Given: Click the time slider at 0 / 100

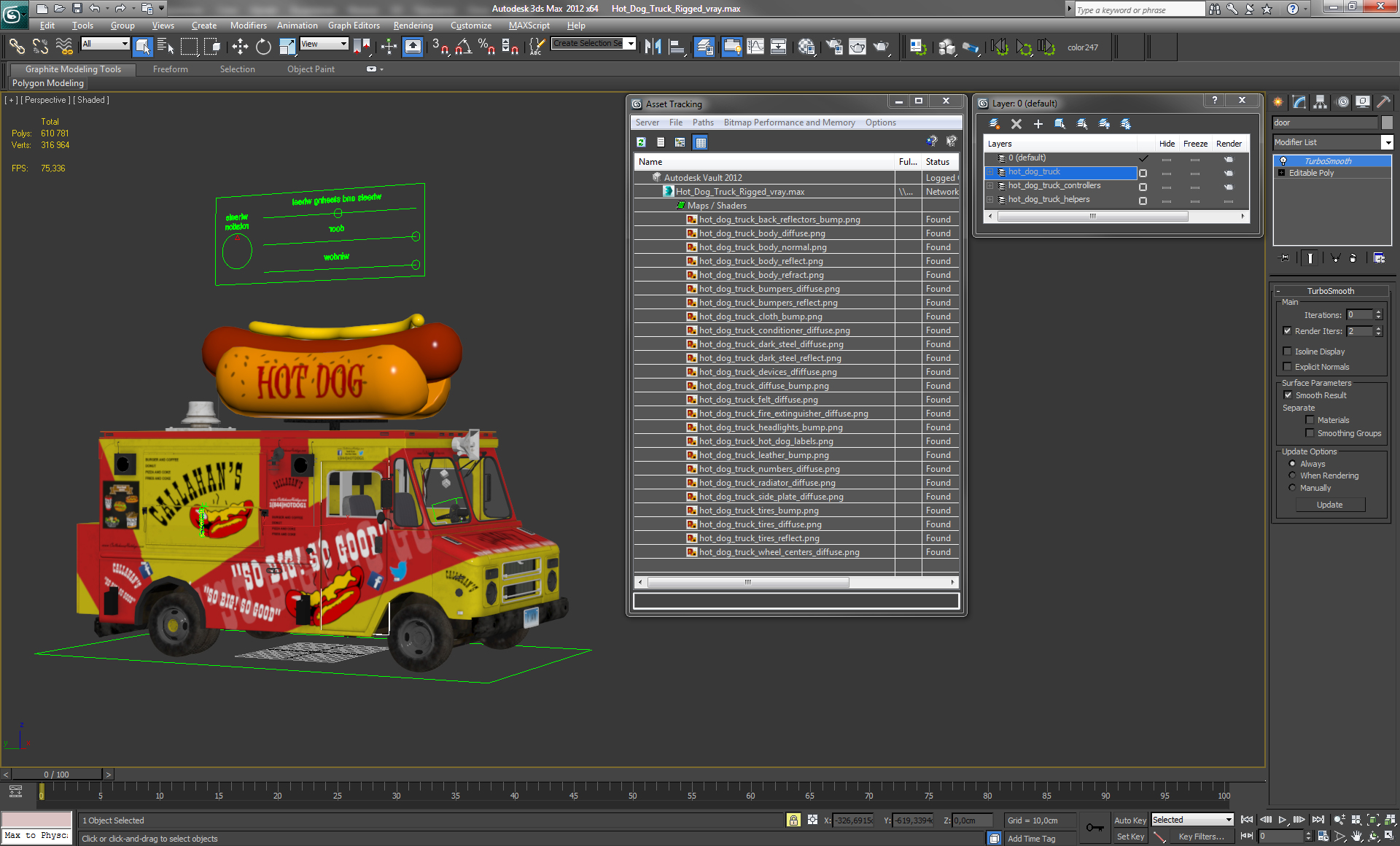Looking at the screenshot, I should tap(56, 775).
